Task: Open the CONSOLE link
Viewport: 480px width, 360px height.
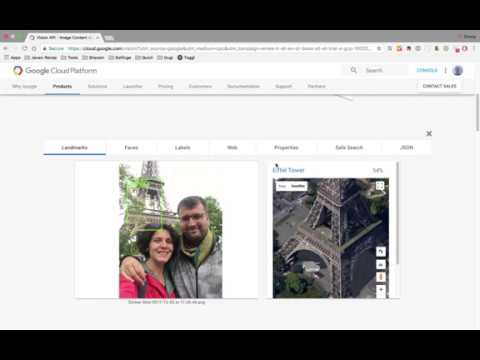Action: [x=427, y=70]
